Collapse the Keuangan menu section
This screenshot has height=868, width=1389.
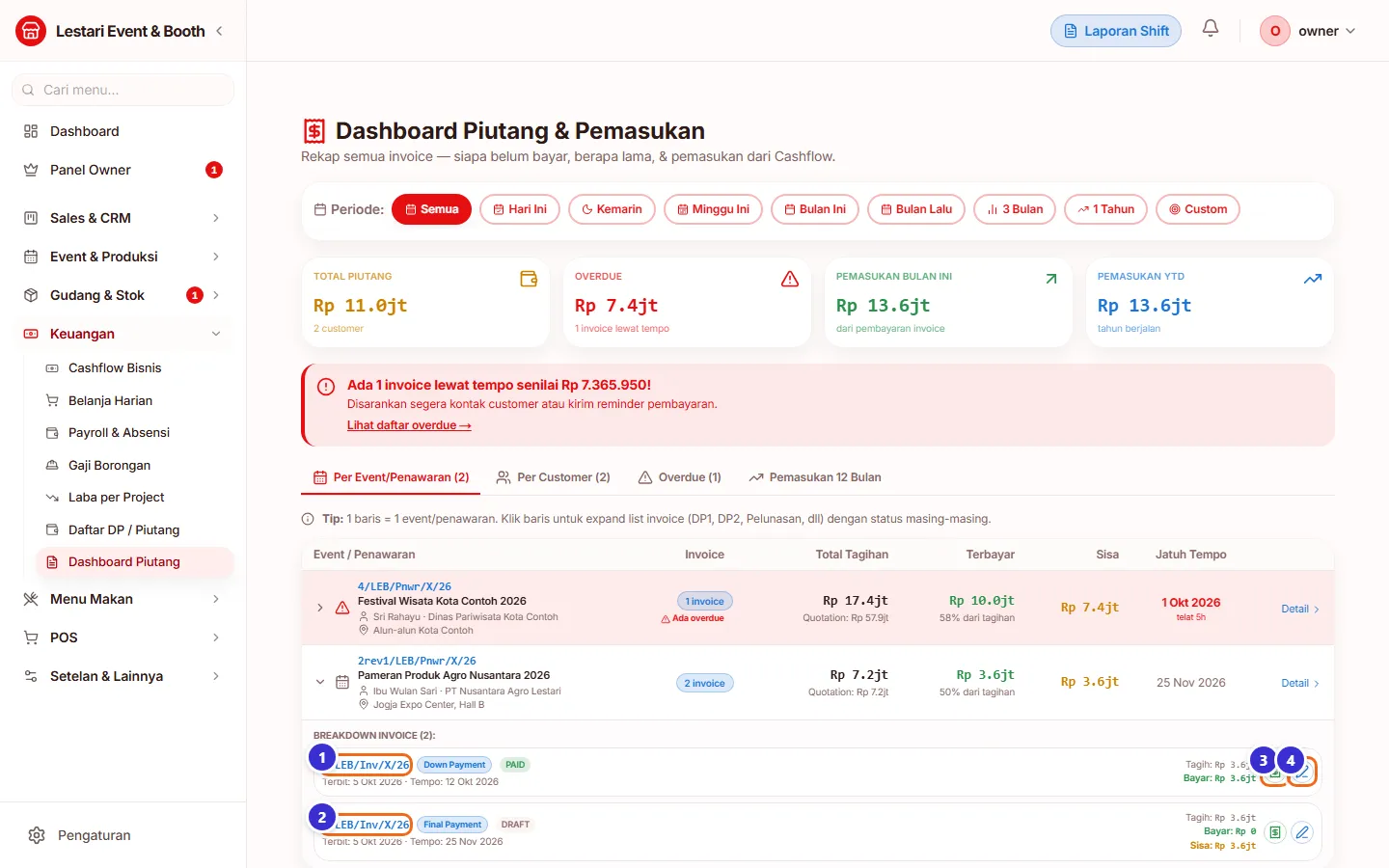coord(123,334)
